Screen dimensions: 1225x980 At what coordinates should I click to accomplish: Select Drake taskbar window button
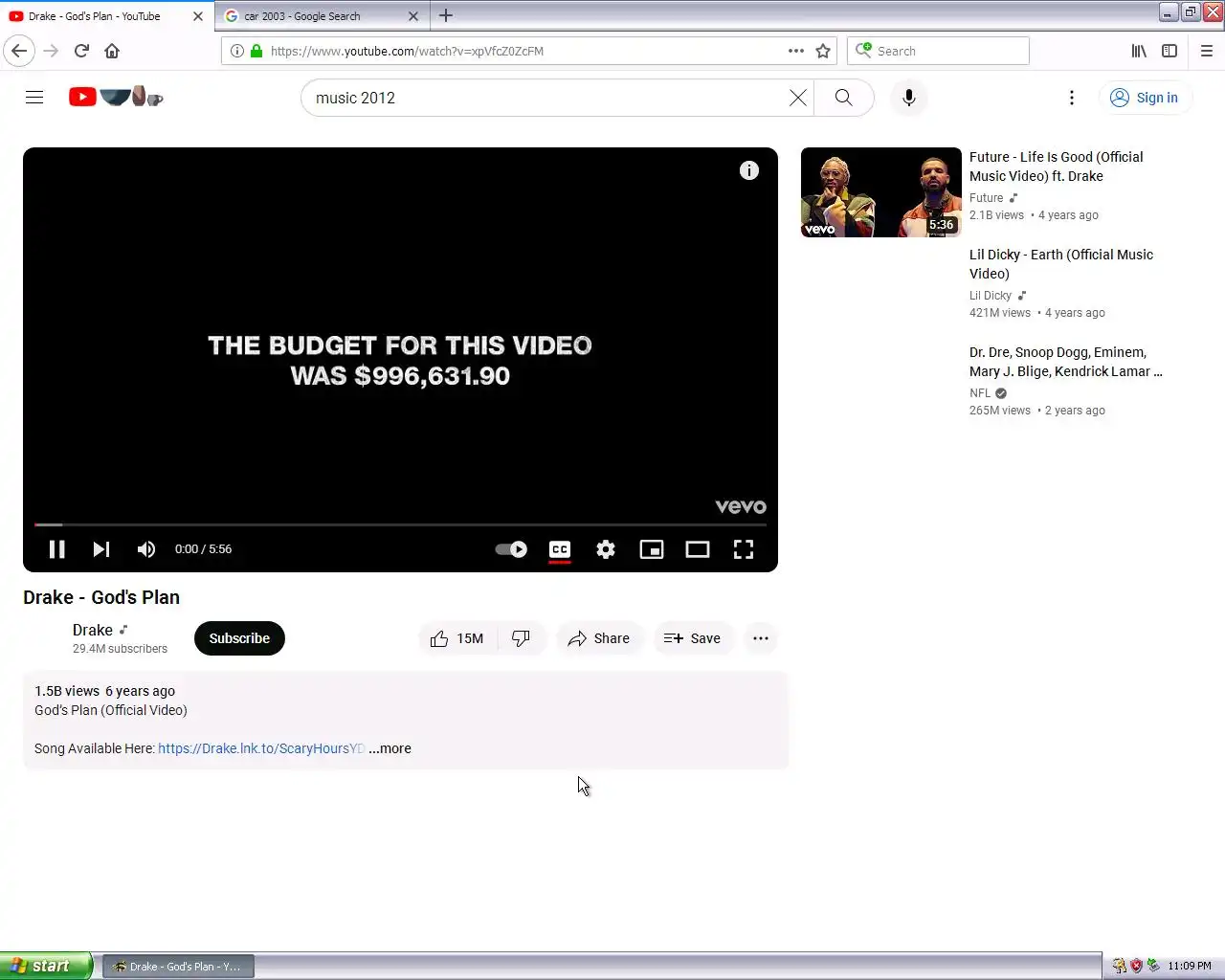pyautogui.click(x=178, y=967)
